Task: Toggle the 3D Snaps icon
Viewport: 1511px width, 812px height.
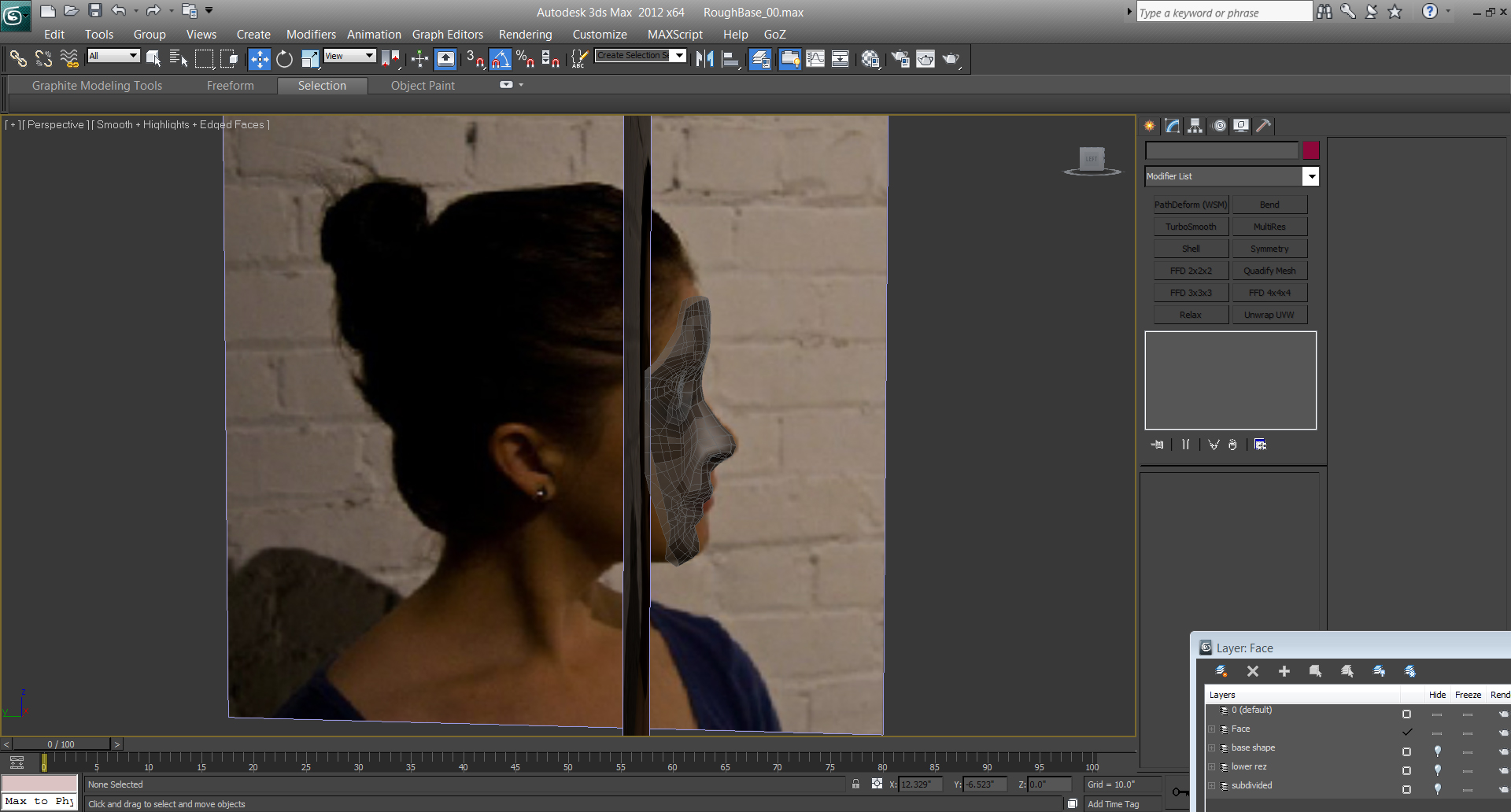Action: coord(475,59)
